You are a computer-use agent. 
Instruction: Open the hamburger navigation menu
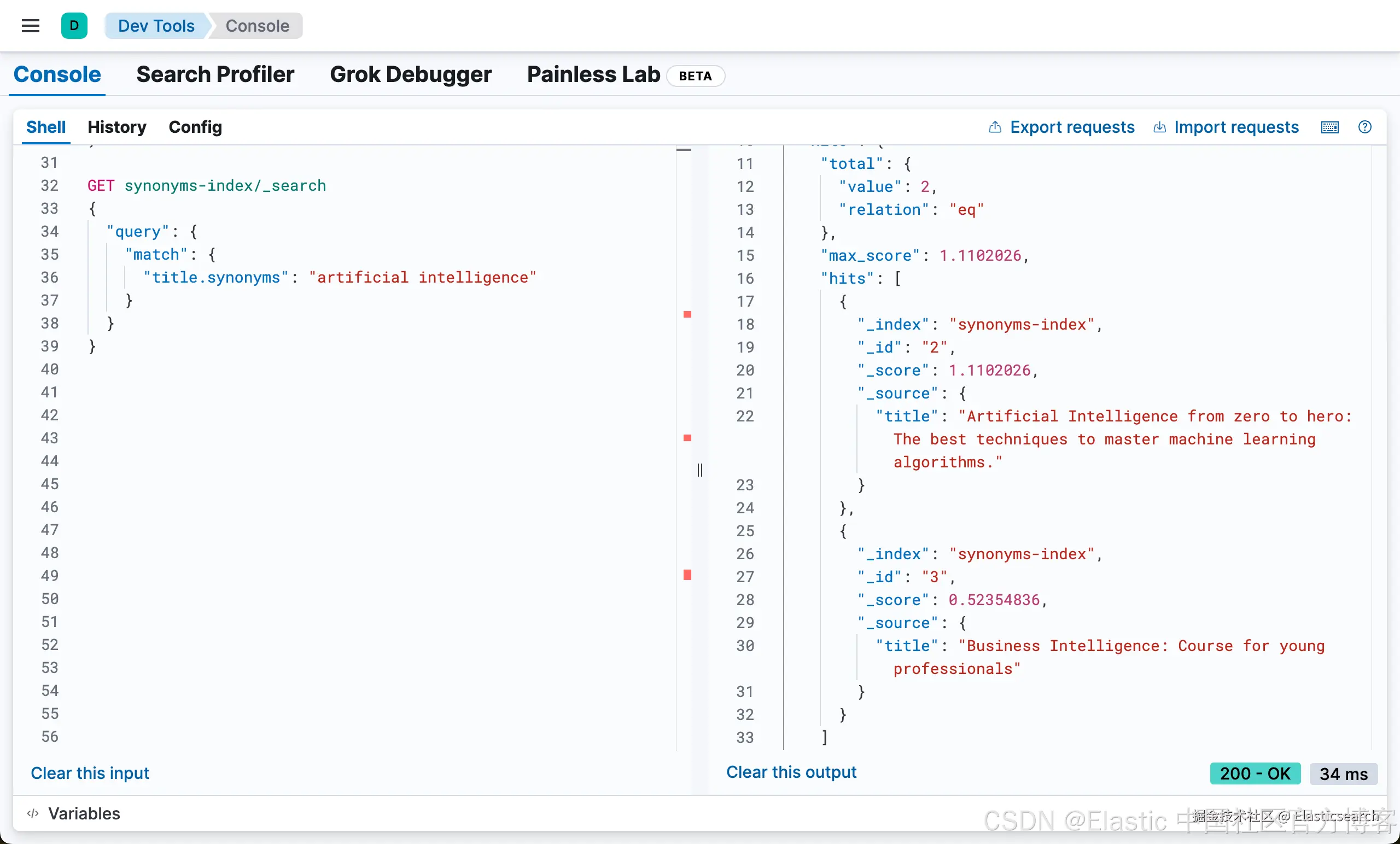click(x=30, y=26)
